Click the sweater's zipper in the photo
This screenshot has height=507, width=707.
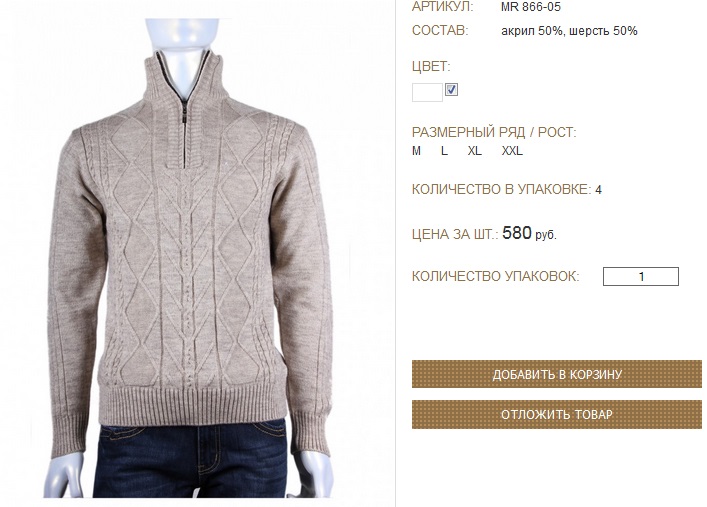coord(185,117)
